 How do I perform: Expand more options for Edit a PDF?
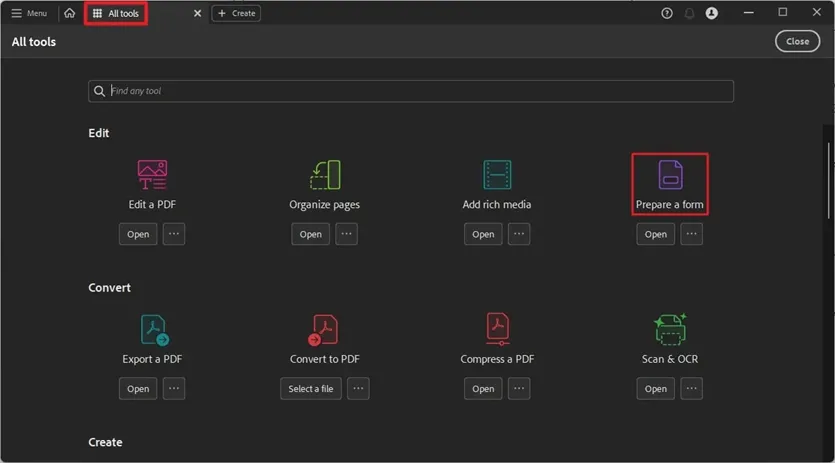[174, 234]
